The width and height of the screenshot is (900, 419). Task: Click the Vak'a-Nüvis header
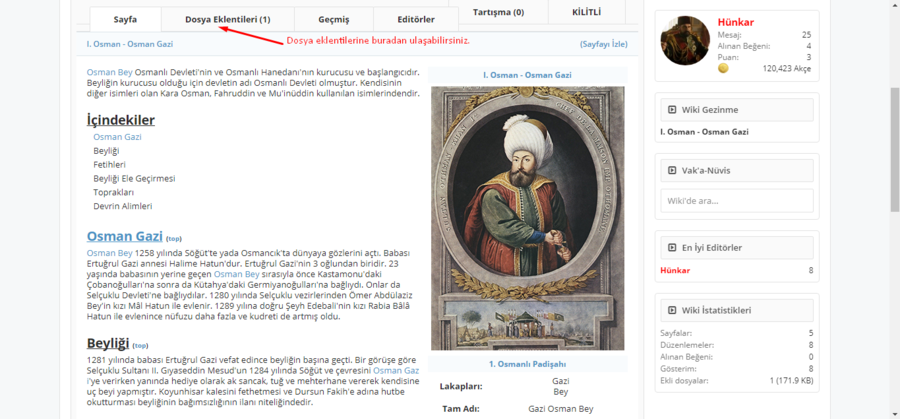737,170
